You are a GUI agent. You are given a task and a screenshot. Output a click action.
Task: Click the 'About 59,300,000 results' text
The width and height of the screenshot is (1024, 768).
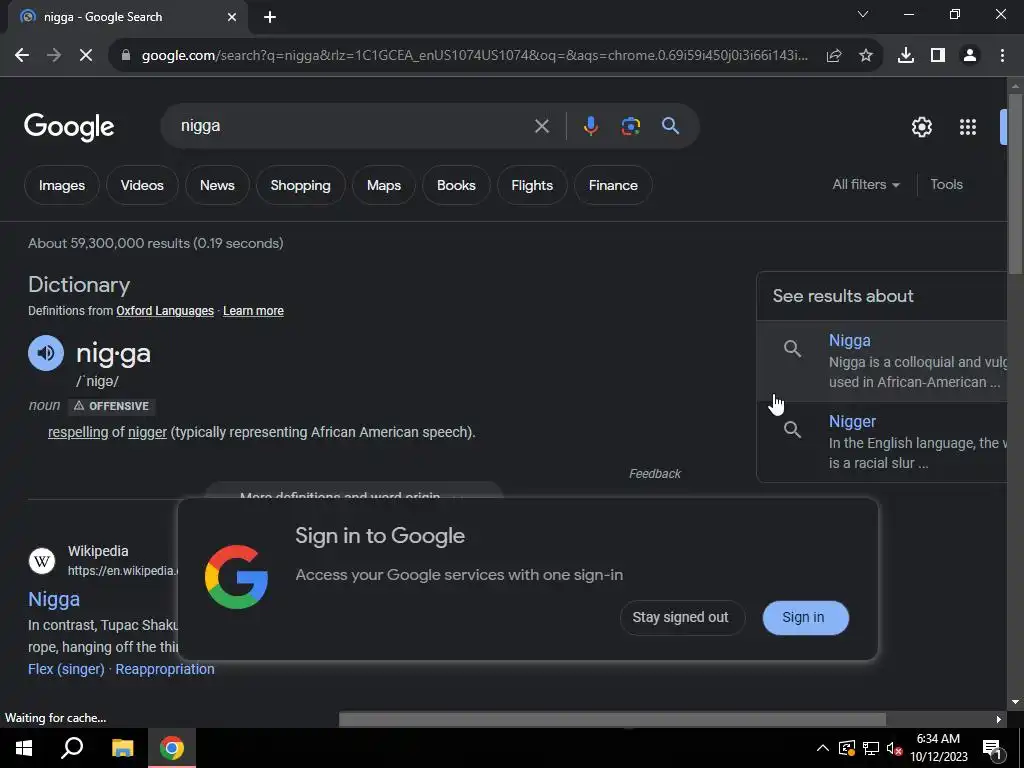(155, 244)
